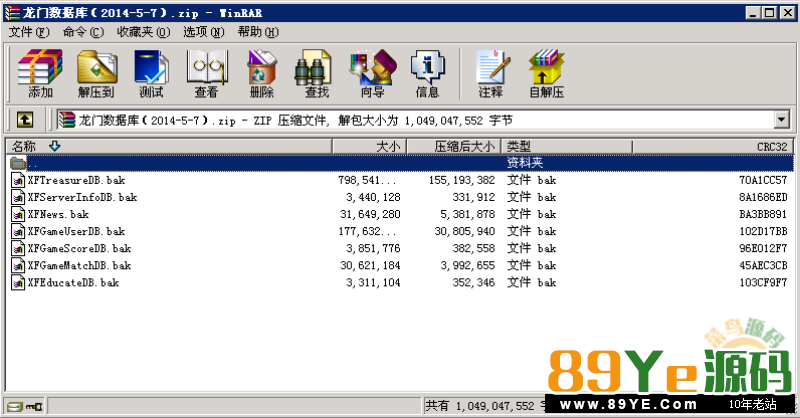Click the XFGameMatchDB.bak file icon
Screen dimensions: 800x418
point(18,265)
